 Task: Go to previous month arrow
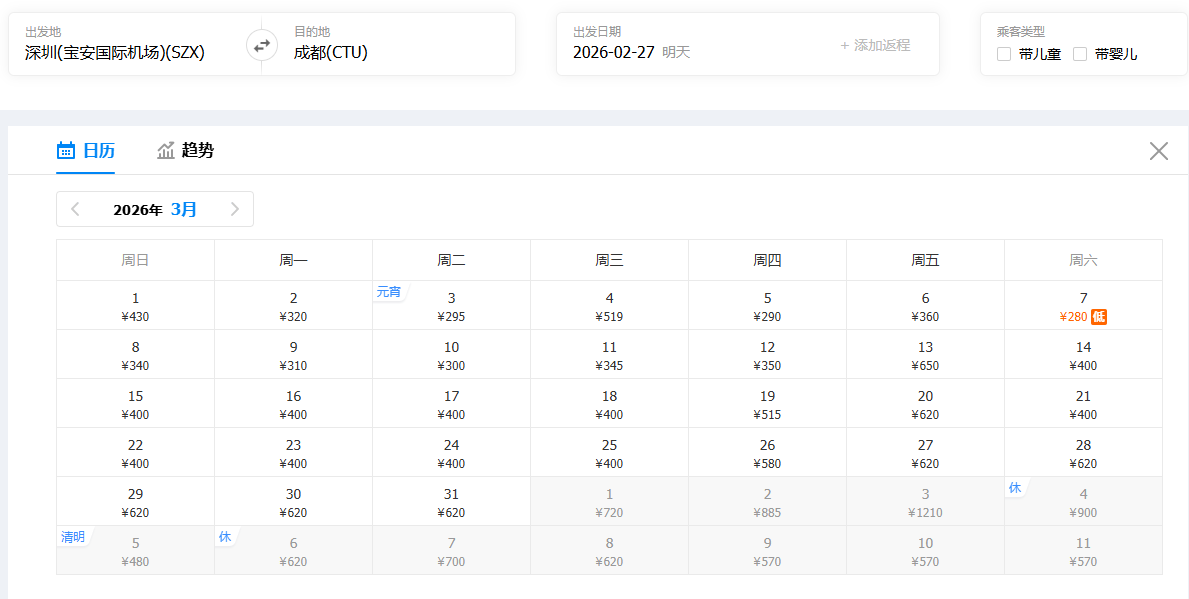coord(75,209)
